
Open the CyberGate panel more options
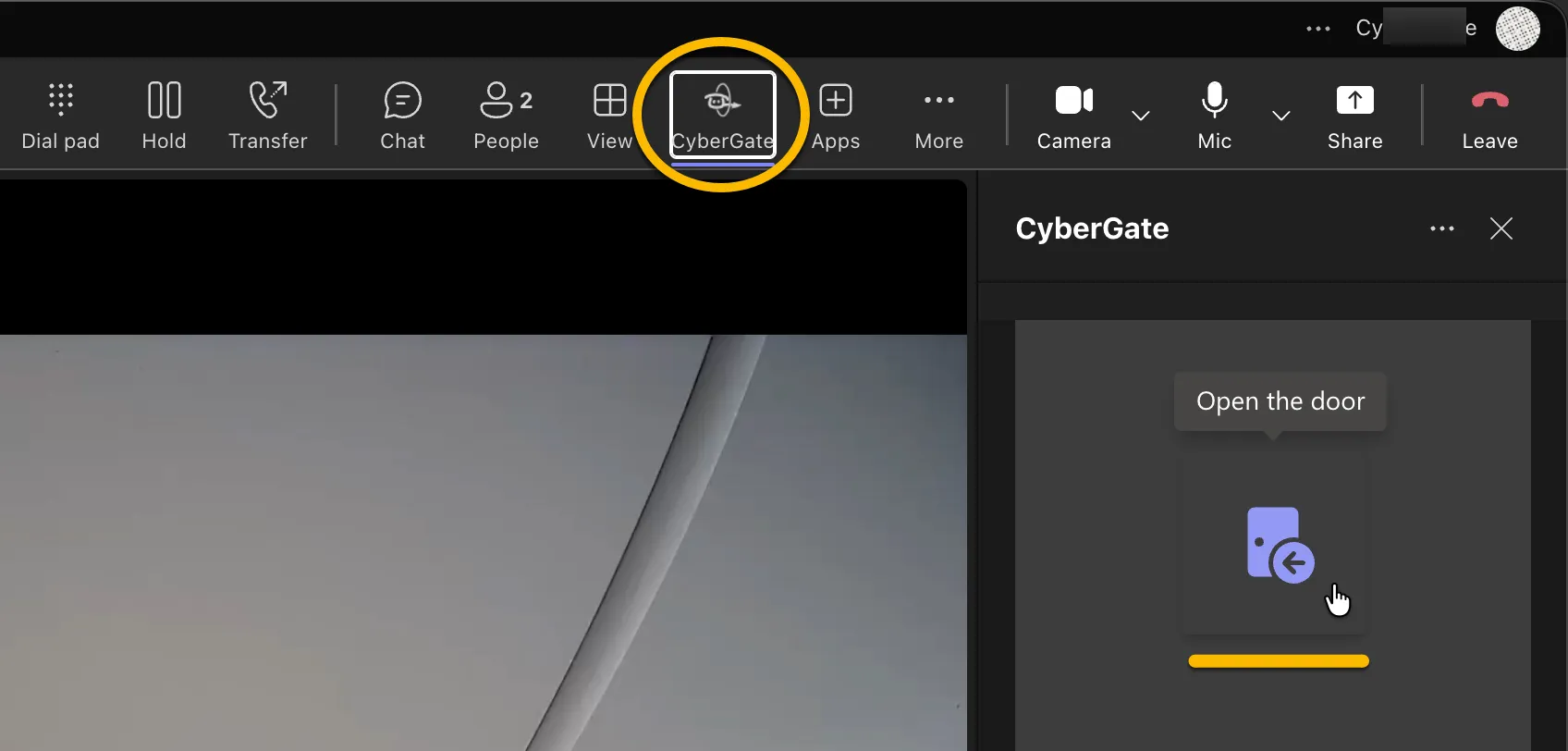pyautogui.click(x=1442, y=228)
